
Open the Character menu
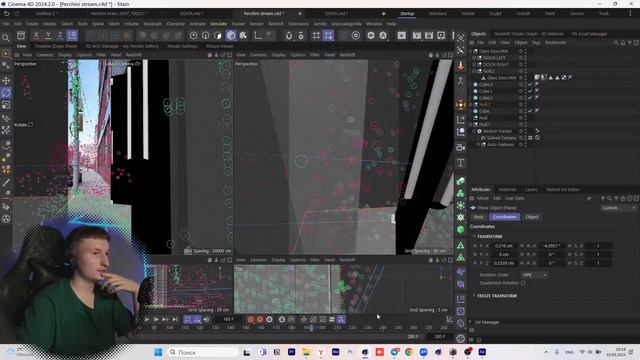tap(176, 24)
